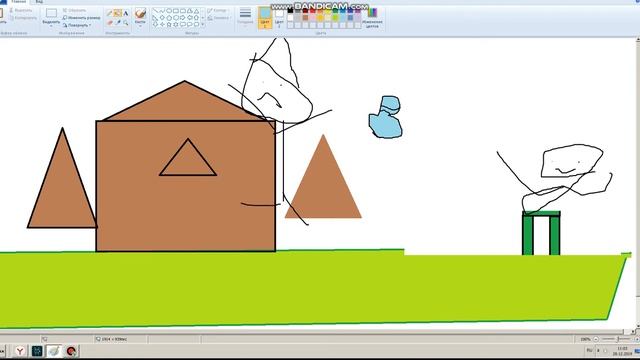Choose the Up arrow shape
The height and width of the screenshot is (360, 640).
tap(196, 18)
